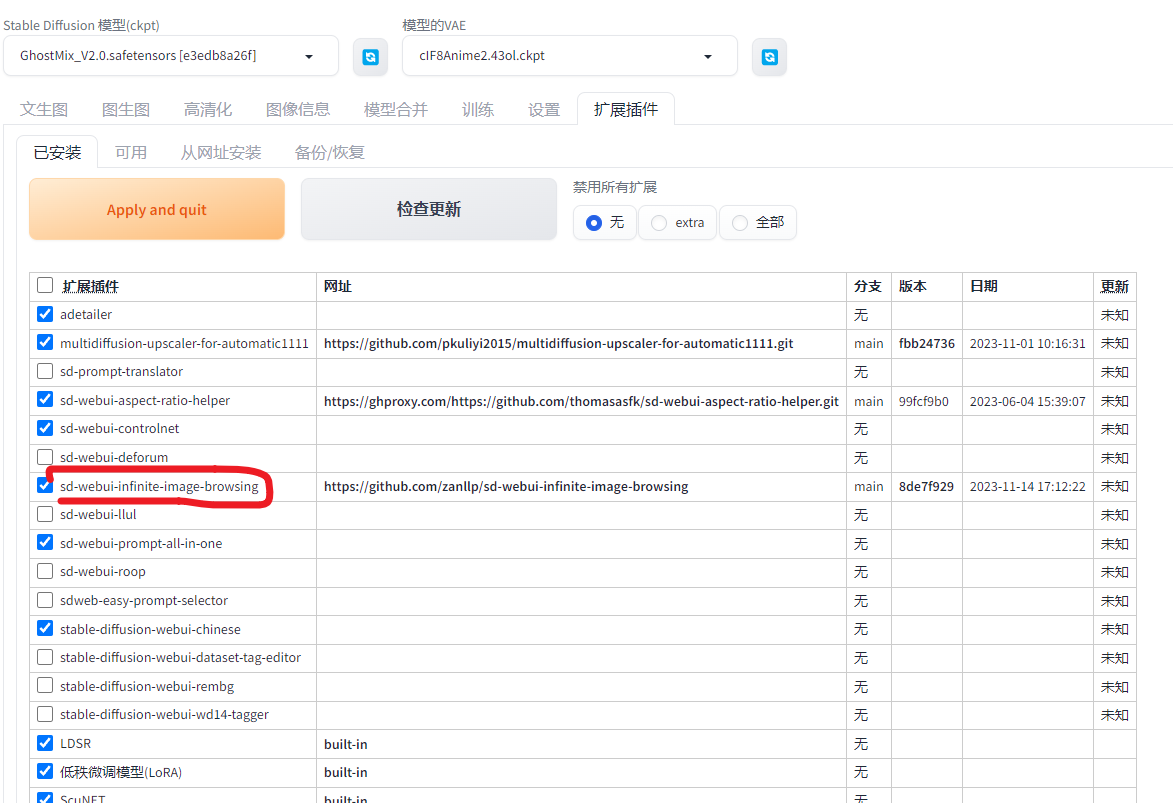This screenshot has width=1173, height=803.
Task: Enable stable-diffusion-webui-dataset-tag-editor extension
Action: point(45,657)
